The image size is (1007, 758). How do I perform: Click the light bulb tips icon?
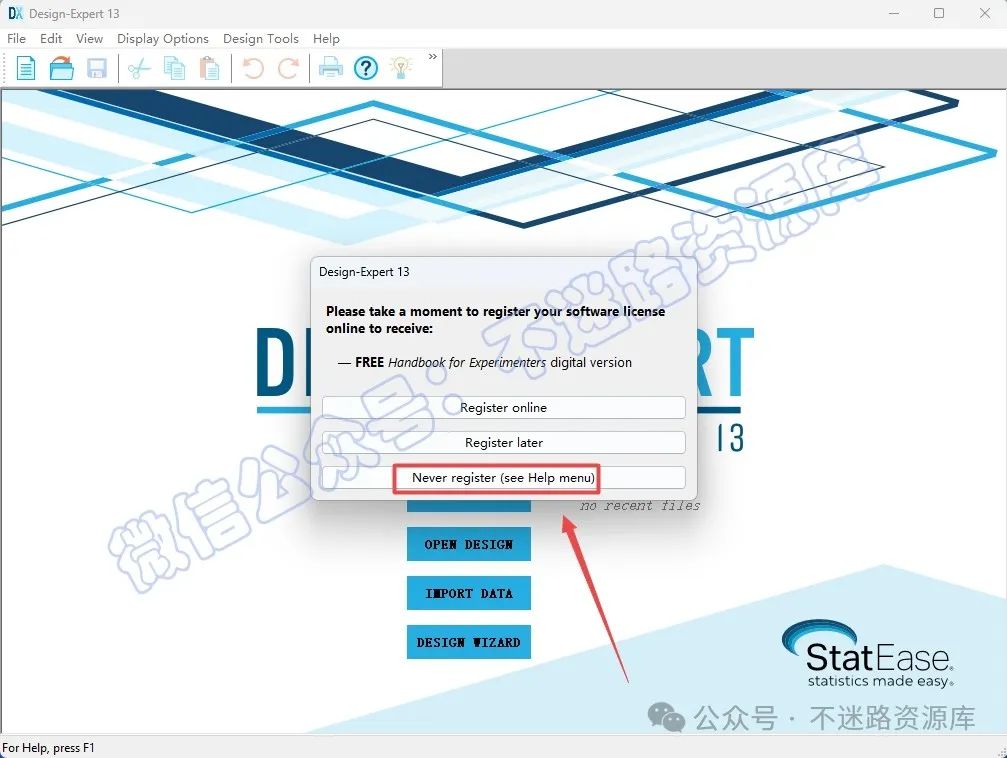point(401,67)
